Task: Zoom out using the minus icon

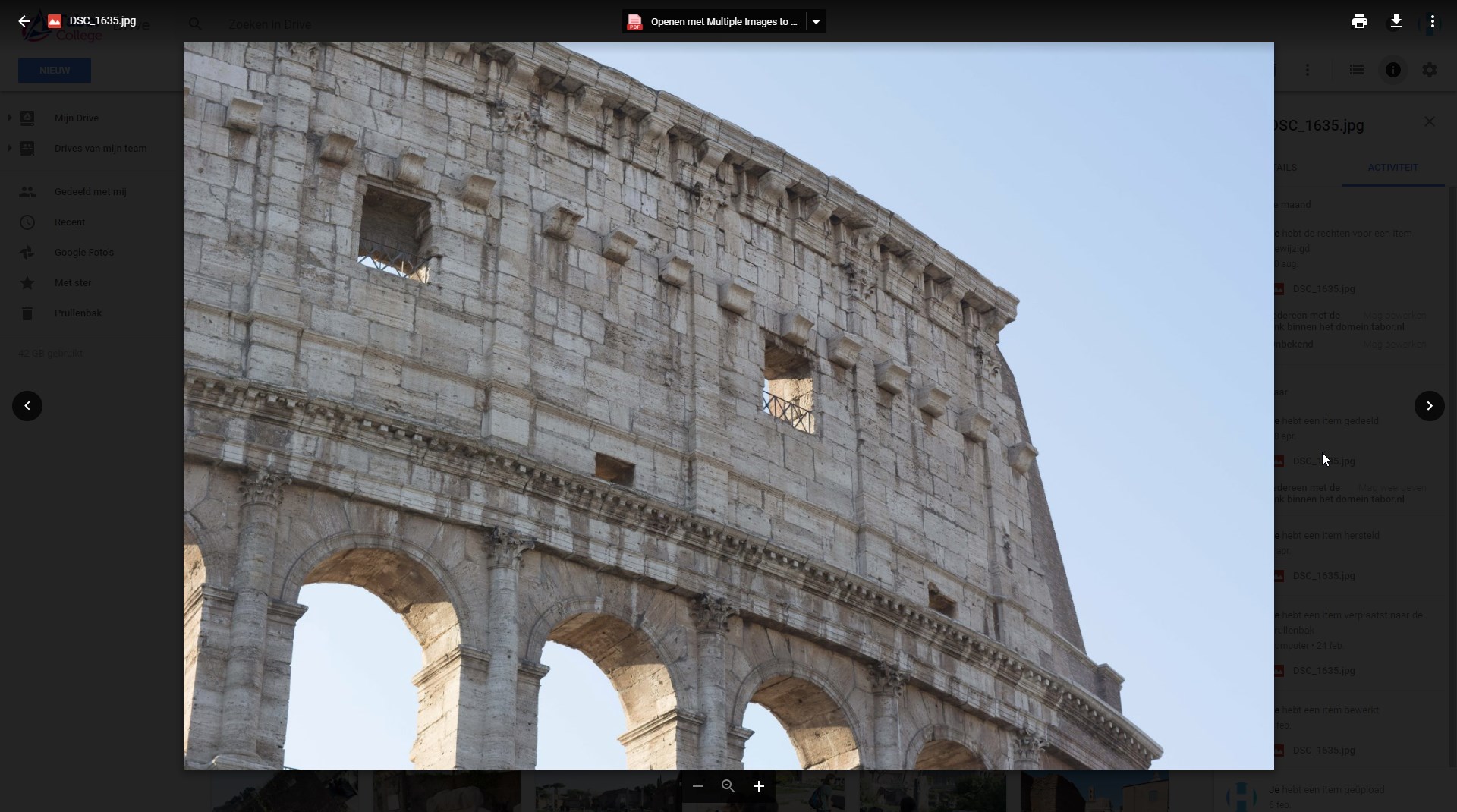Action: pos(698,786)
